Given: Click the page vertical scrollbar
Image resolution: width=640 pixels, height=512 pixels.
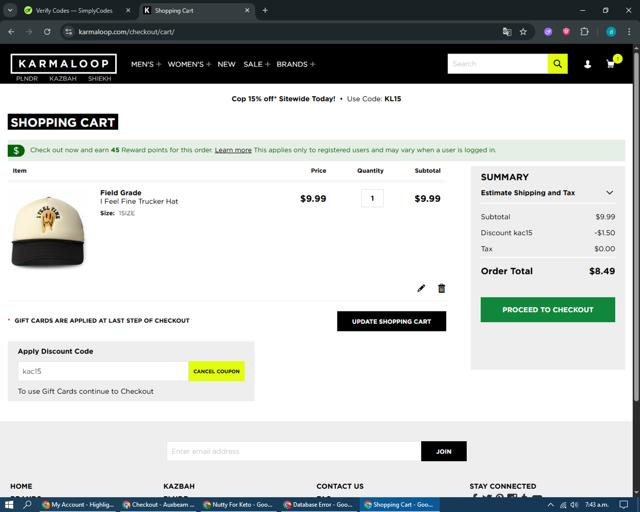Looking at the screenshot, I should (x=636, y=225).
